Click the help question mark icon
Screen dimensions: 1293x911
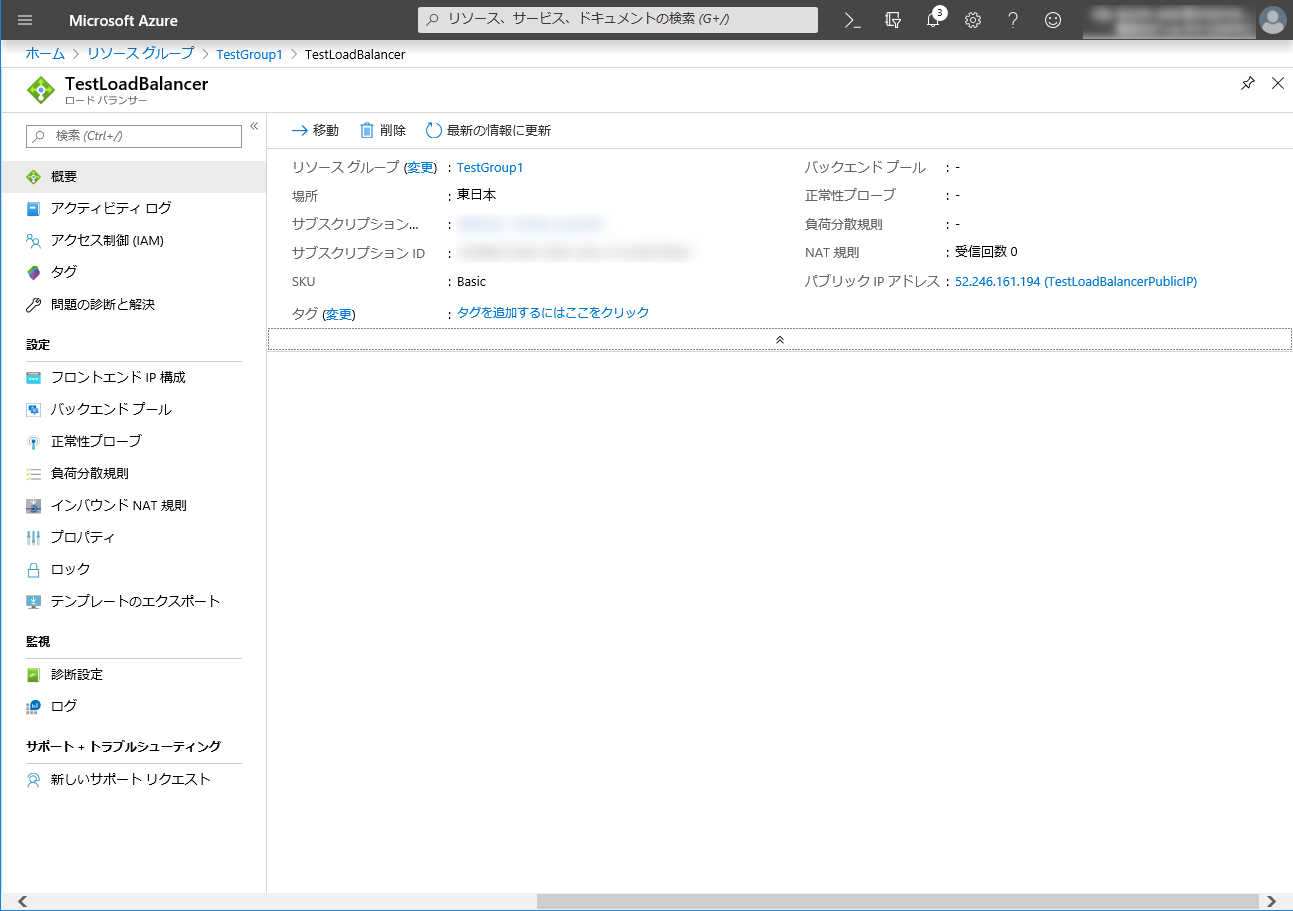point(1012,20)
